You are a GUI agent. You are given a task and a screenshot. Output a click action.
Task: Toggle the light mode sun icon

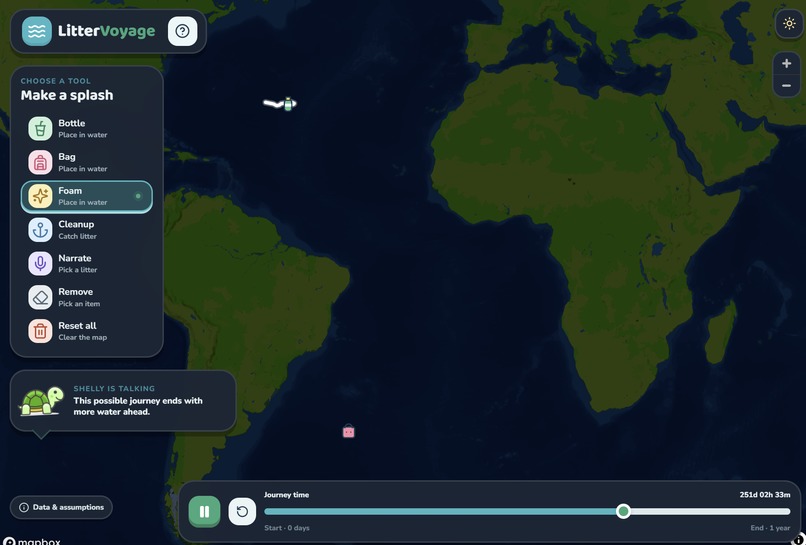(x=789, y=24)
